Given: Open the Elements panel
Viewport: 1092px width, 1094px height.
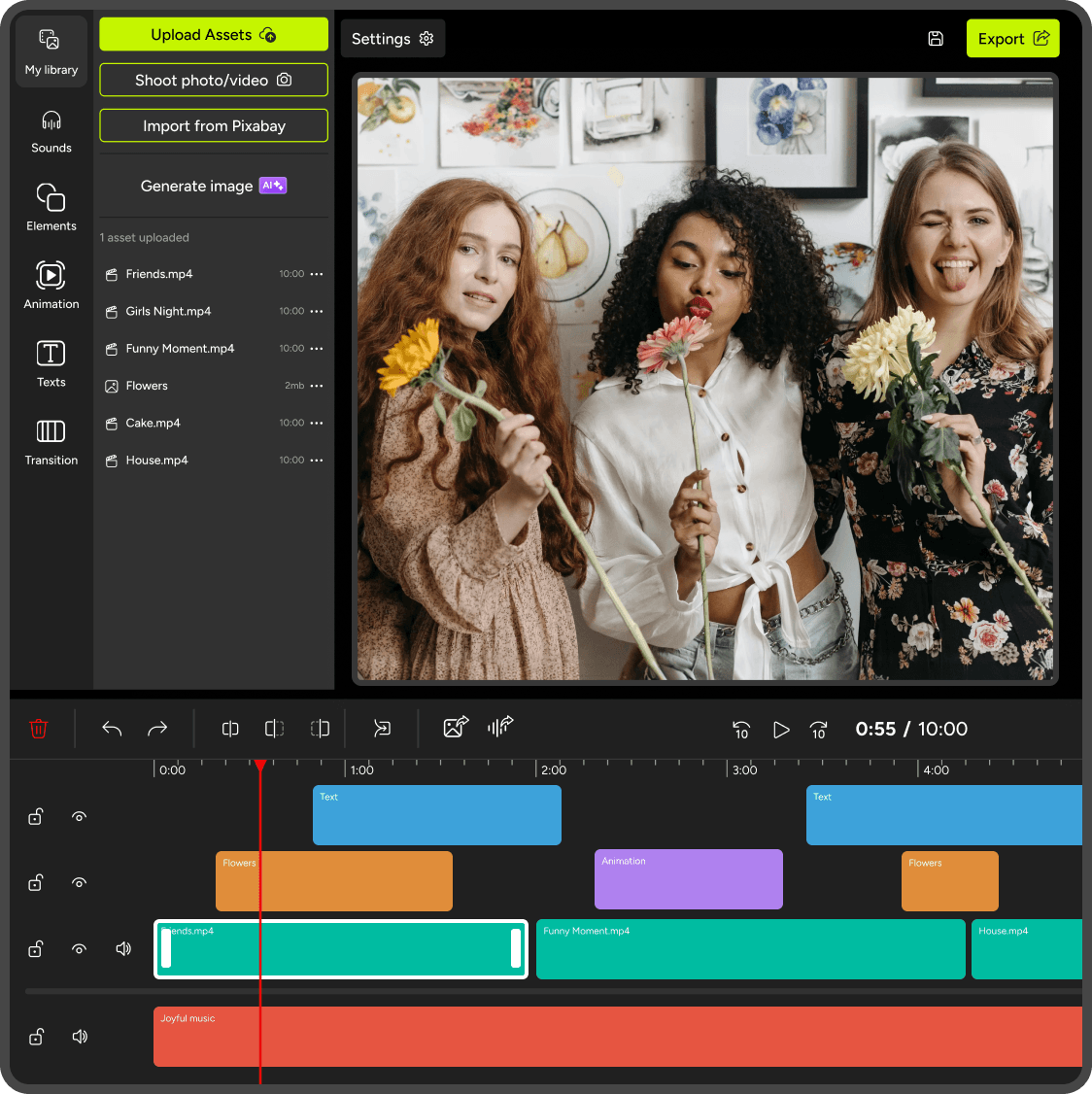Looking at the screenshot, I should click(x=51, y=207).
